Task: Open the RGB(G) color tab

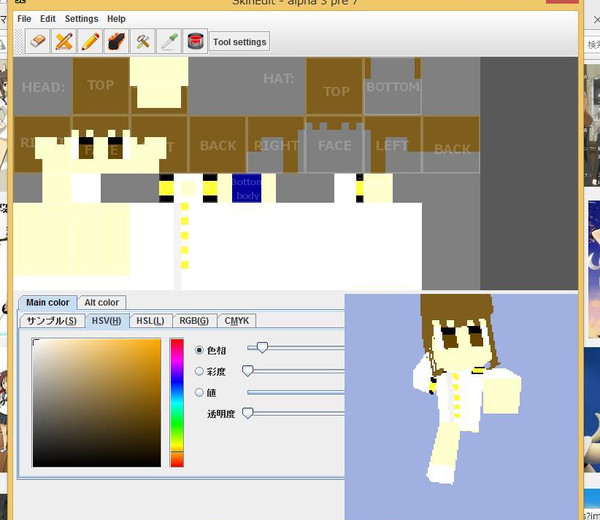Action: pyautogui.click(x=194, y=321)
